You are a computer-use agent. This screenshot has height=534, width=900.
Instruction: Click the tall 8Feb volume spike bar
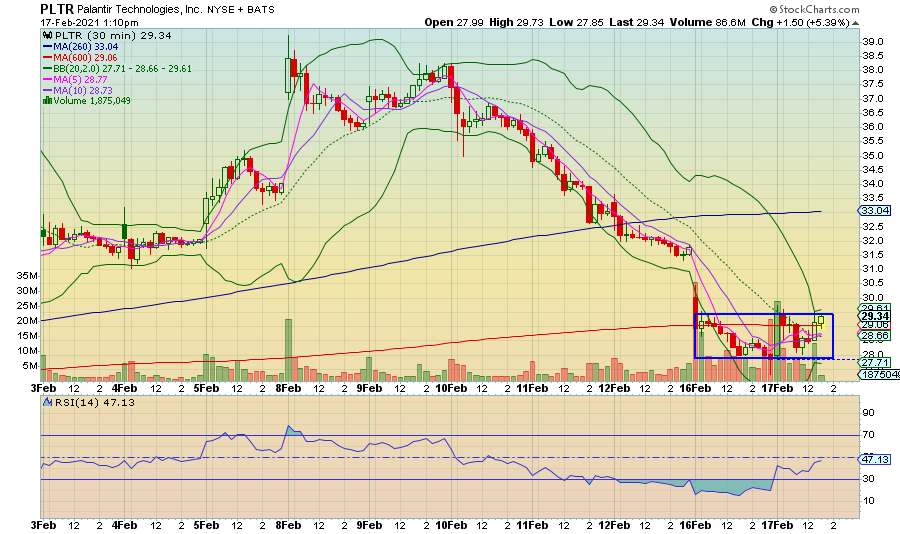[x=288, y=350]
